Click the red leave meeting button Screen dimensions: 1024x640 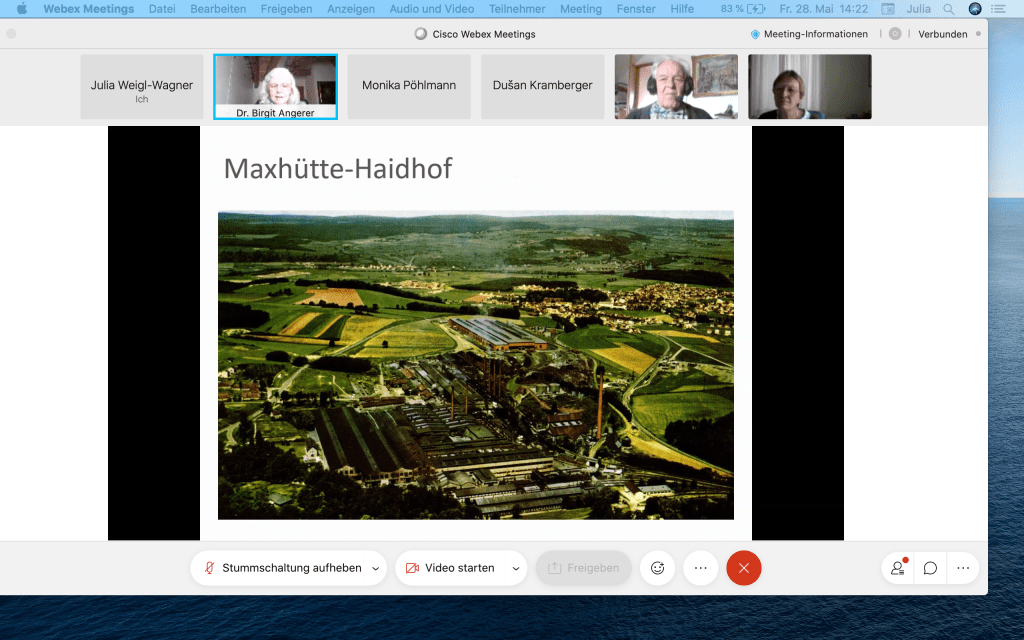(x=743, y=568)
